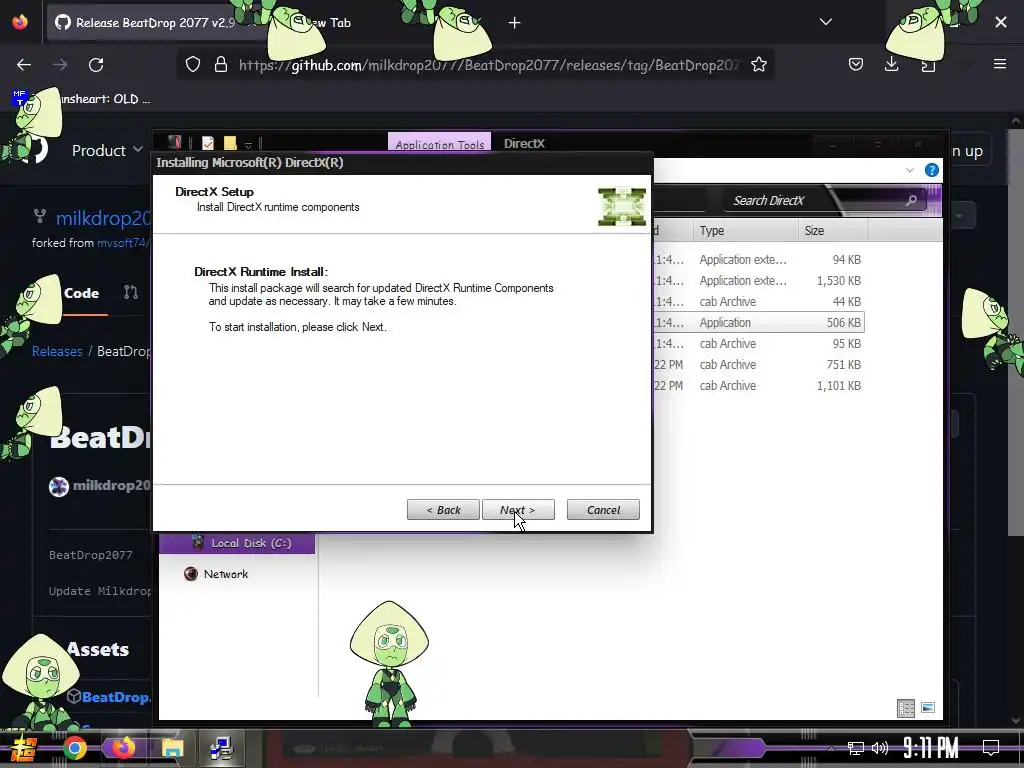This screenshot has height=768, width=1024.
Task: Go forward in the Firefox browser
Action: 60,65
